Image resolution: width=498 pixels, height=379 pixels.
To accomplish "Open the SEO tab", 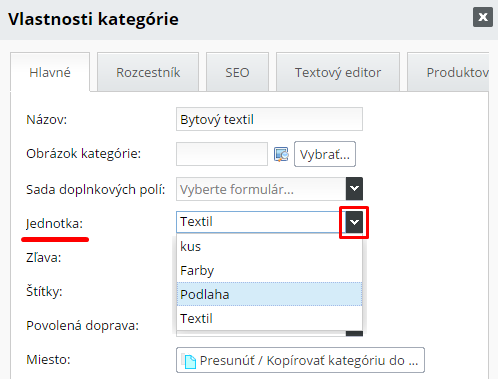I will point(237,72).
